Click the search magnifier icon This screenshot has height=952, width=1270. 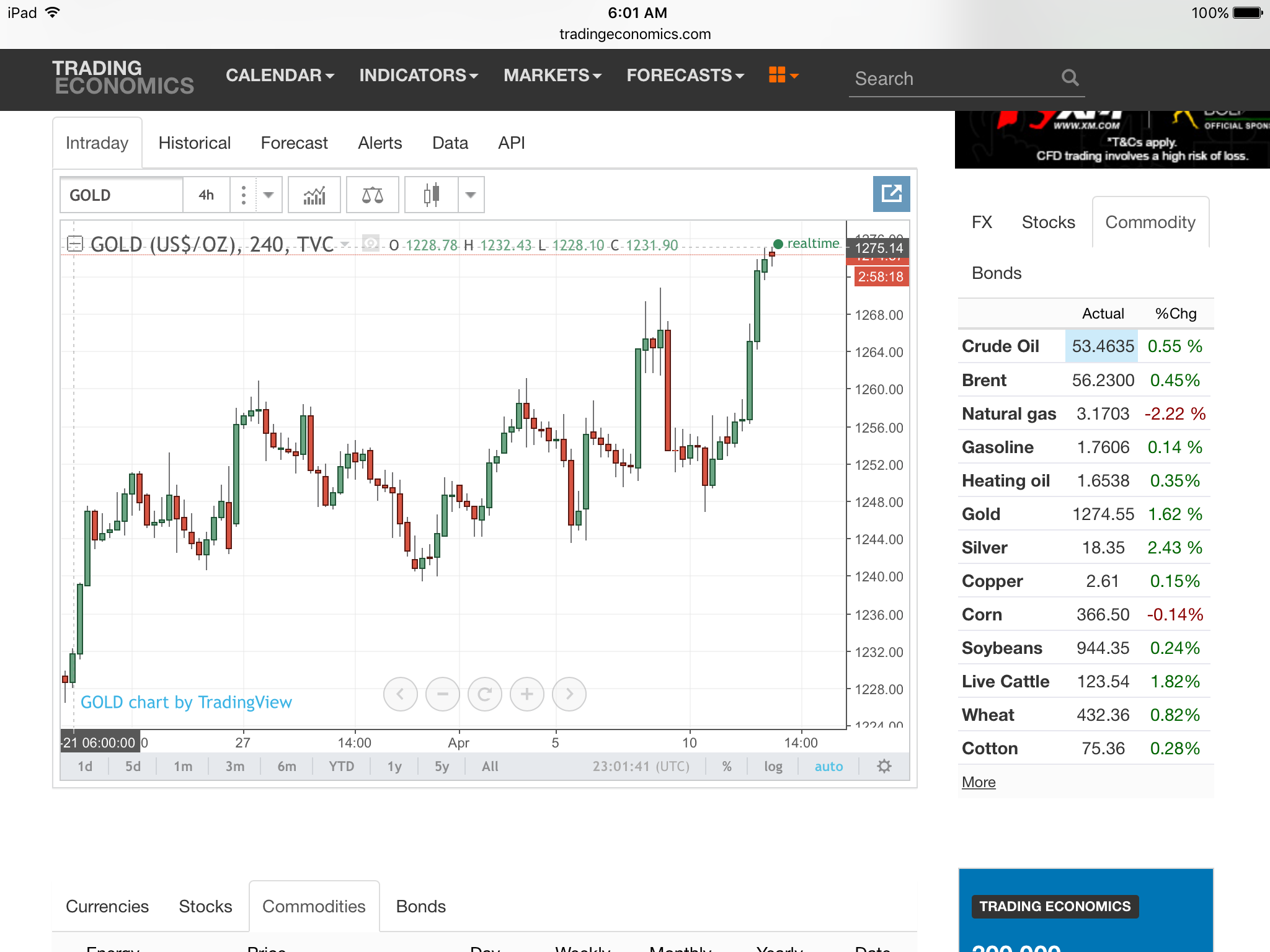click(x=1070, y=78)
